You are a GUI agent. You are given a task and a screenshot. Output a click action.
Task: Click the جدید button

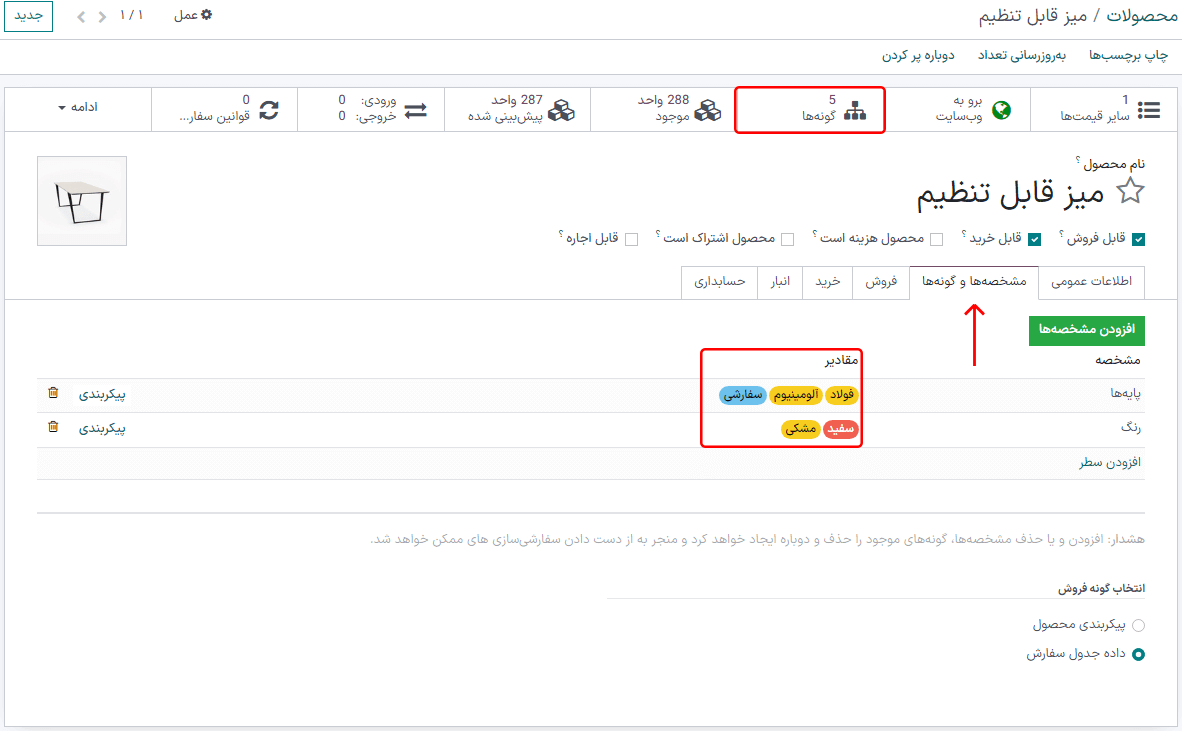pos(27,16)
